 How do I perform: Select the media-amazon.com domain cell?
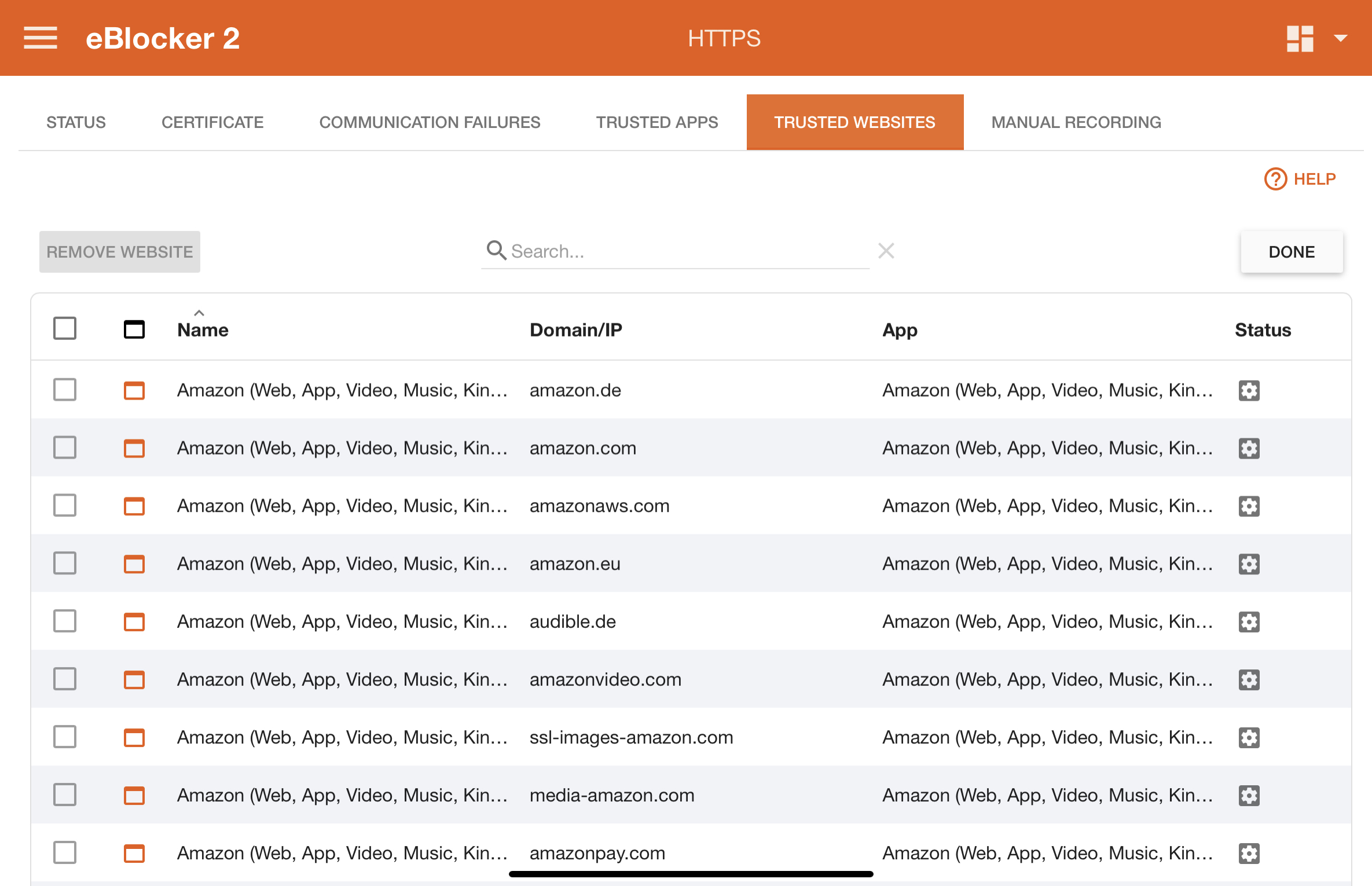tap(612, 796)
